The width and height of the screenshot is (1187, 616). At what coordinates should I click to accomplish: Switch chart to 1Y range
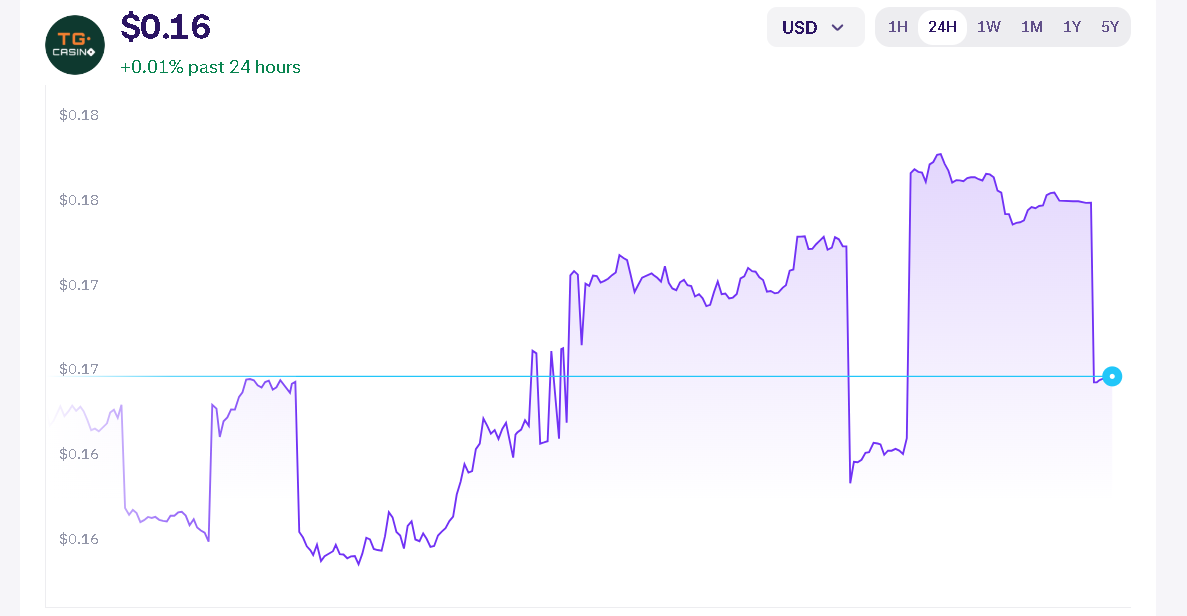tap(1072, 27)
